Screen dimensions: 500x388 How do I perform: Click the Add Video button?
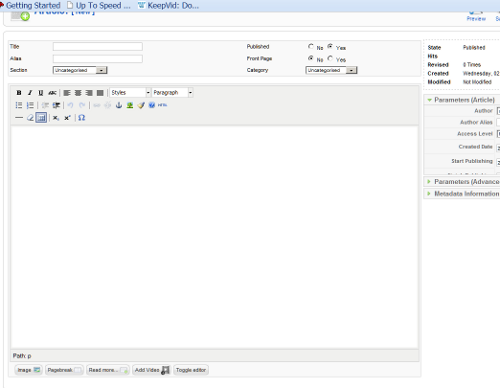pyautogui.click(x=152, y=370)
